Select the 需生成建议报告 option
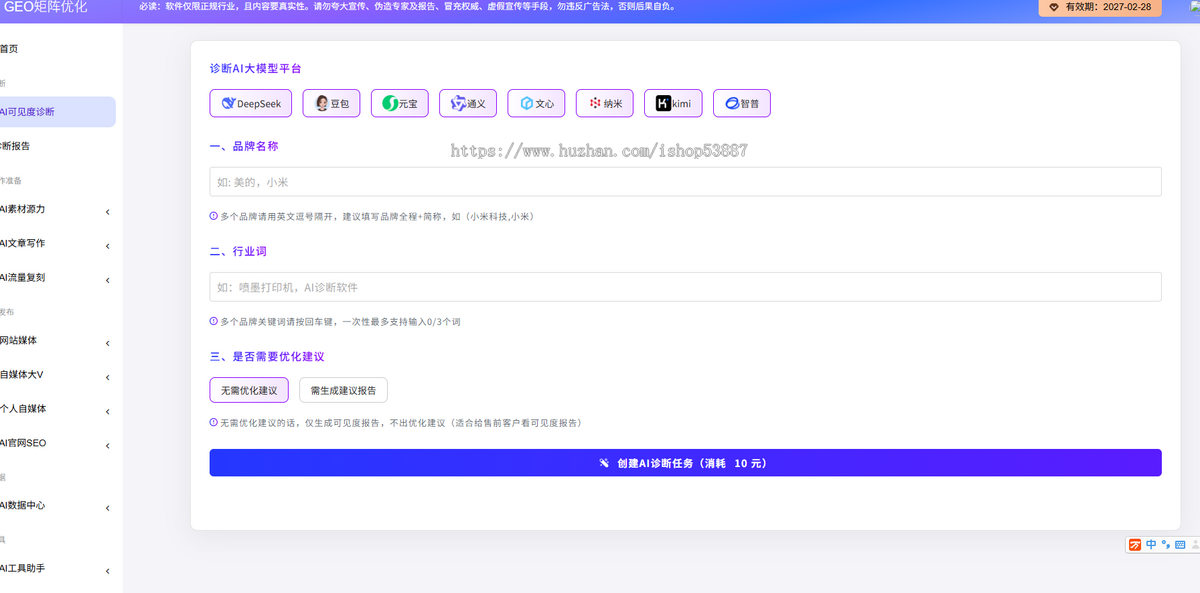Screen dimensions: 1200x593 click(x=343, y=390)
